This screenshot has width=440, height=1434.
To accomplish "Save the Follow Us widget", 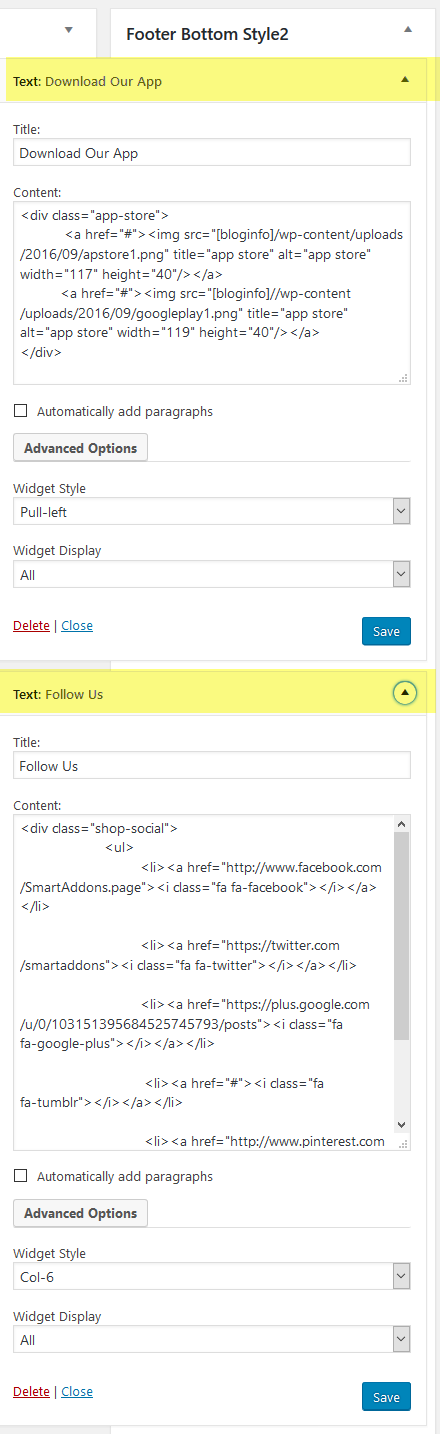I will [386, 1396].
